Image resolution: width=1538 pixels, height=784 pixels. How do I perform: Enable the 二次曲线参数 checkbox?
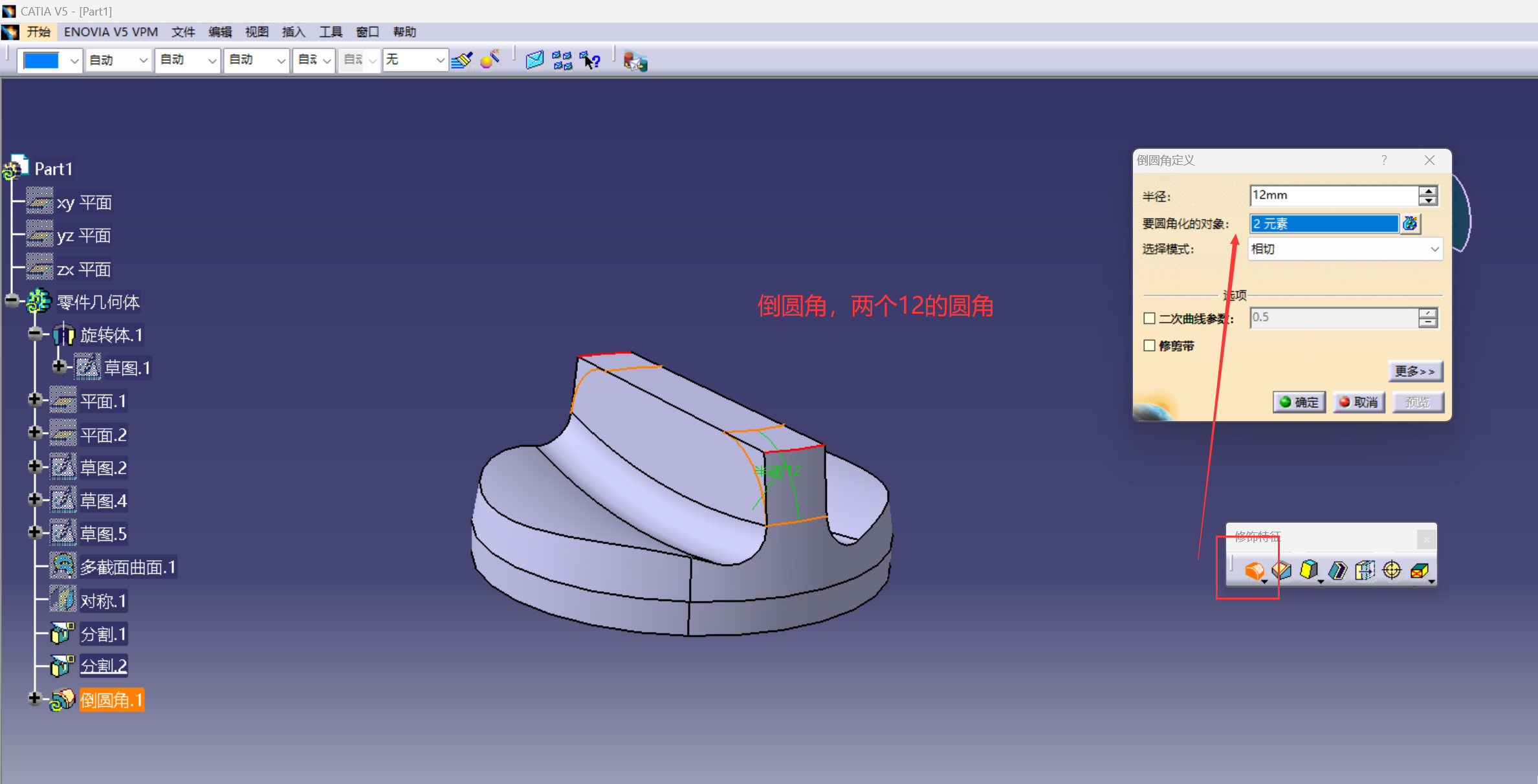pyautogui.click(x=1149, y=318)
